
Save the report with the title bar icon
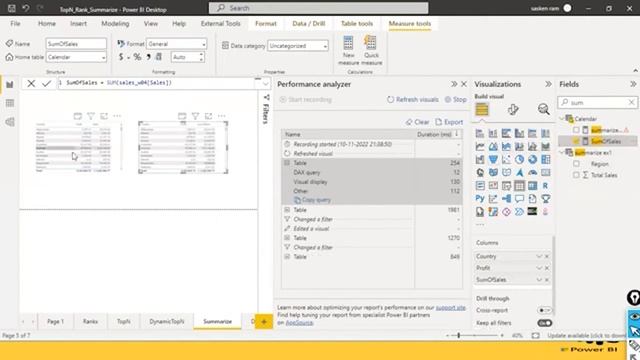point(11,8)
